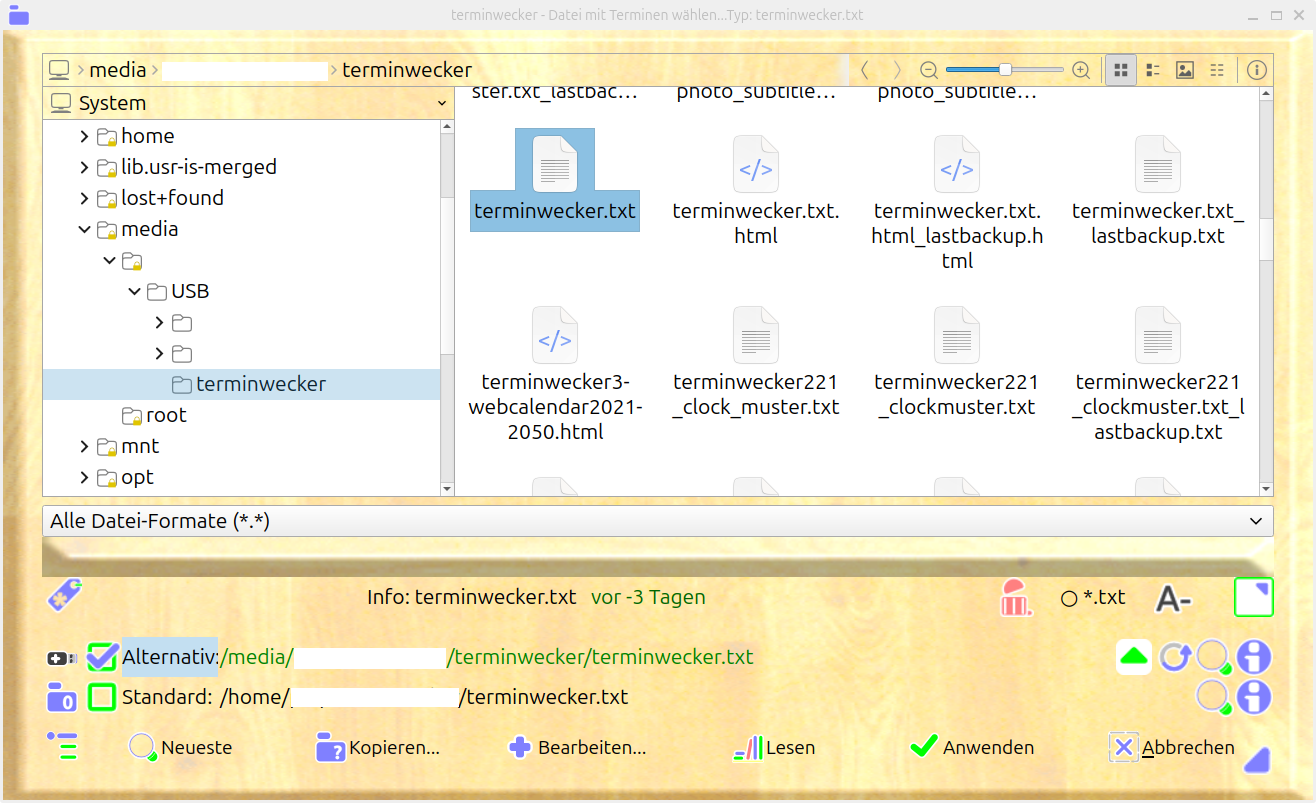This screenshot has width=1316, height=803.
Task: Click the Abbrechen button
Action: 1172,747
